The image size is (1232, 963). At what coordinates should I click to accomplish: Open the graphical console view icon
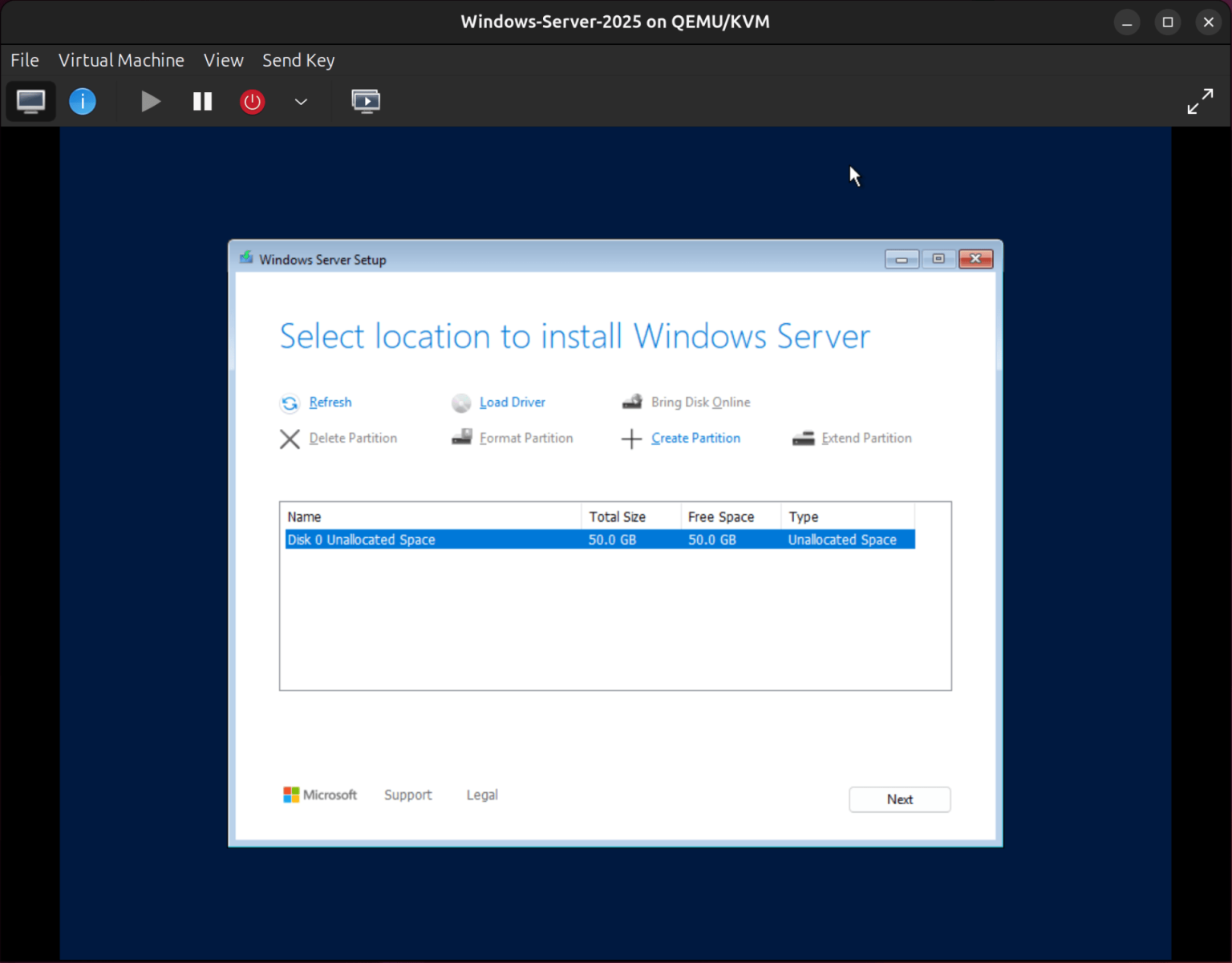point(30,101)
